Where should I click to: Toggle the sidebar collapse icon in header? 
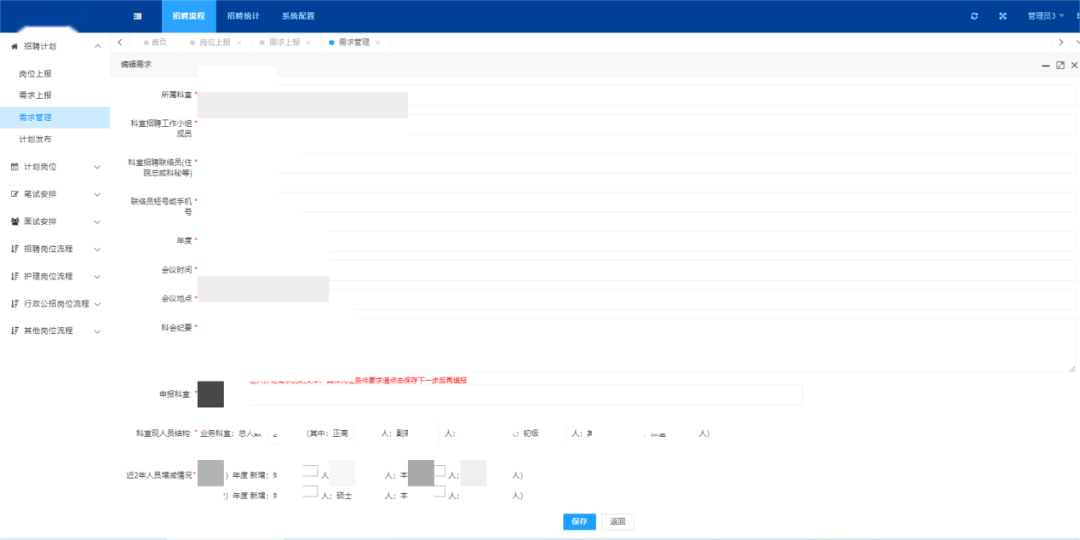coord(137,17)
